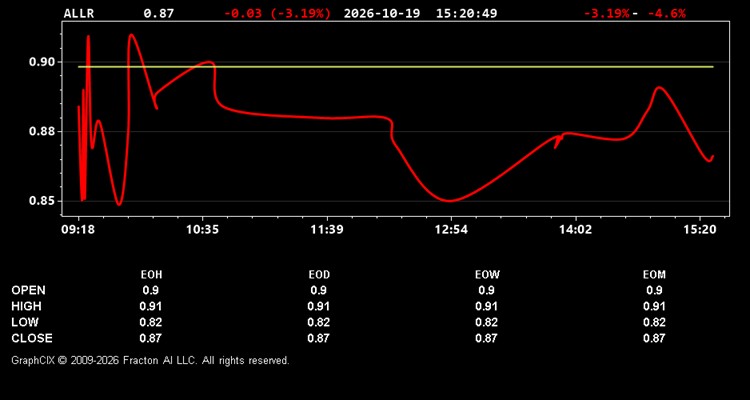Click the CLOSE row label
The image size is (750, 400).
click(32, 338)
